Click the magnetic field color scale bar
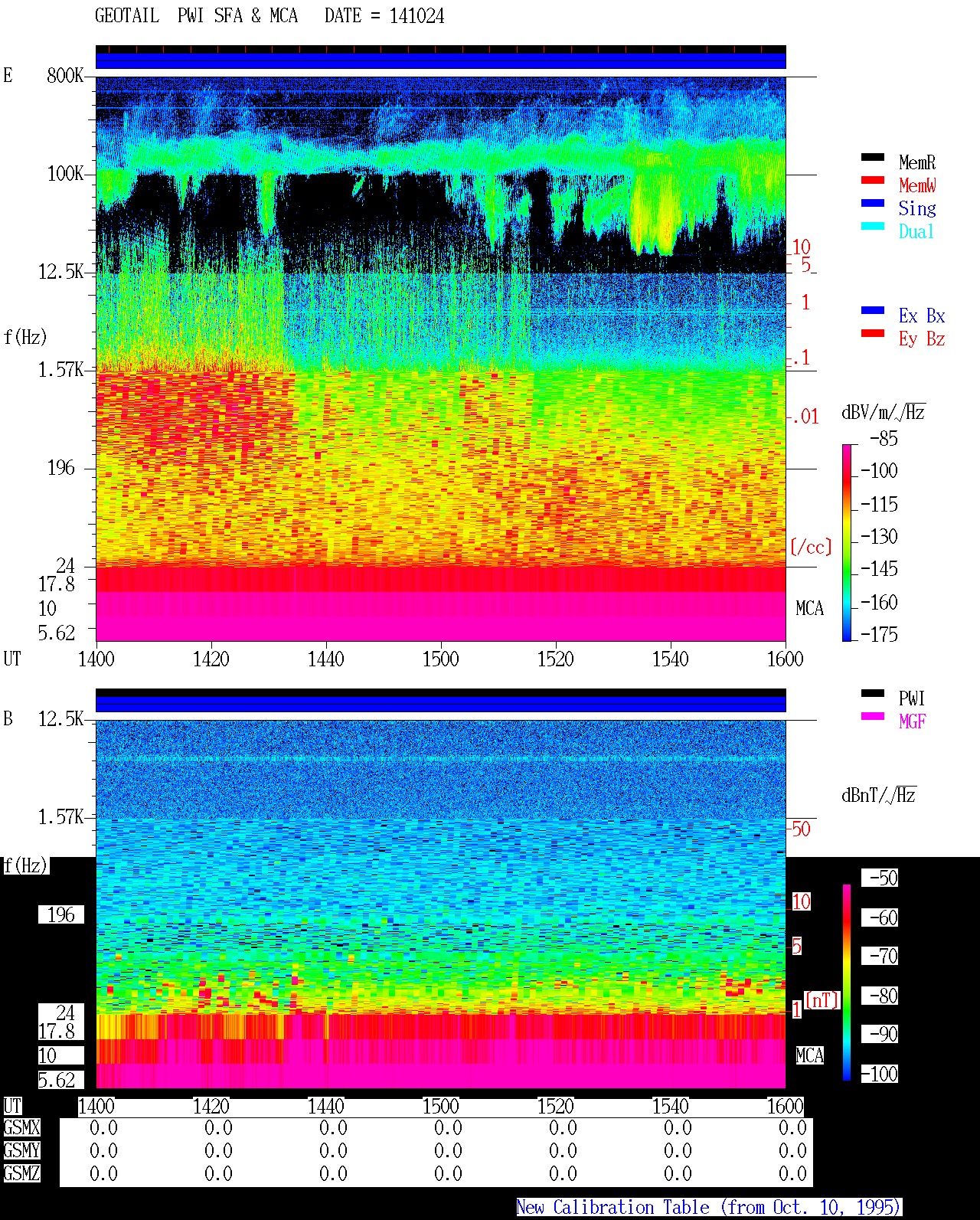980x1220 pixels. (x=847, y=983)
